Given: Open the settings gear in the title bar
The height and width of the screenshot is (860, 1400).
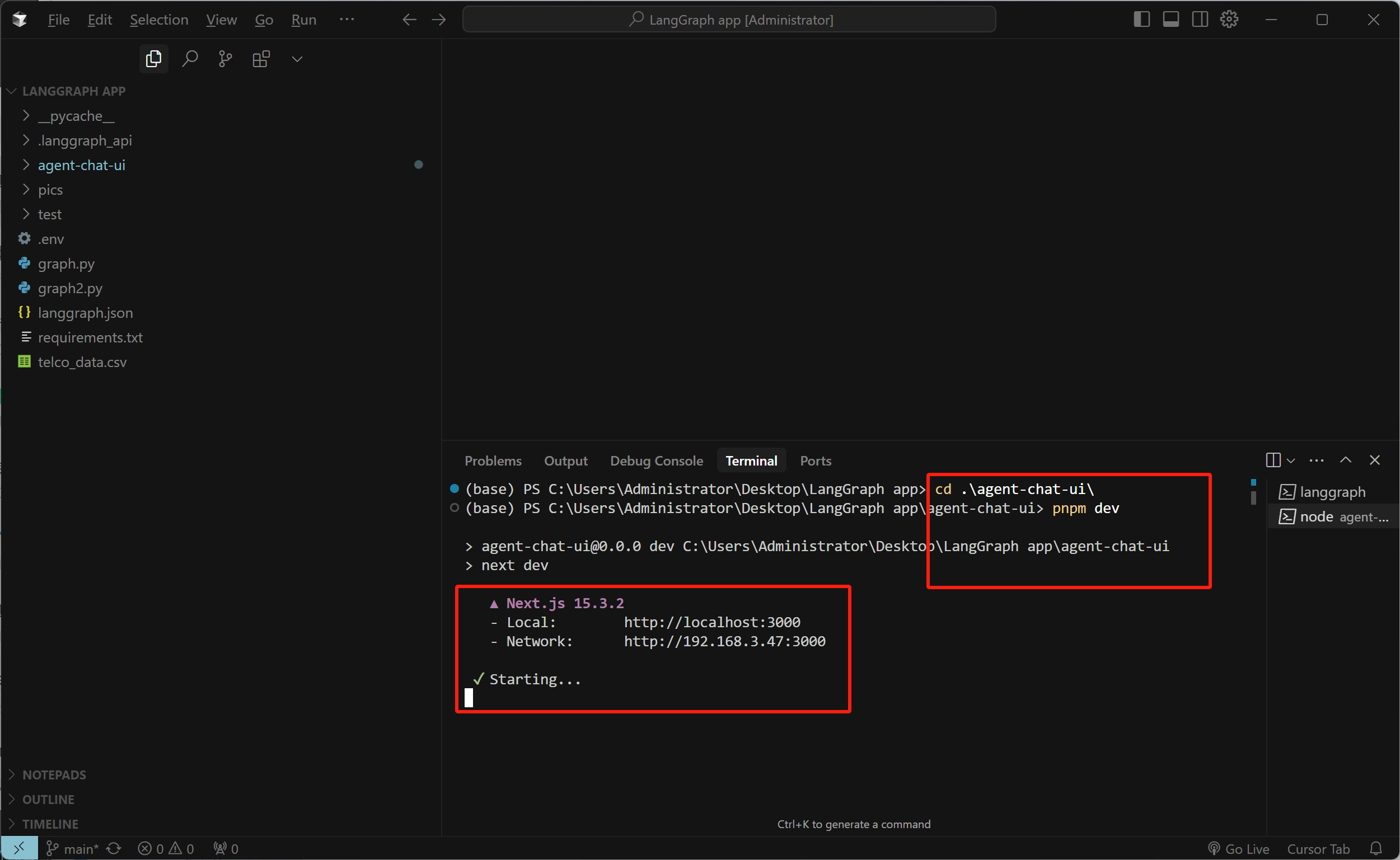Looking at the screenshot, I should [1229, 20].
